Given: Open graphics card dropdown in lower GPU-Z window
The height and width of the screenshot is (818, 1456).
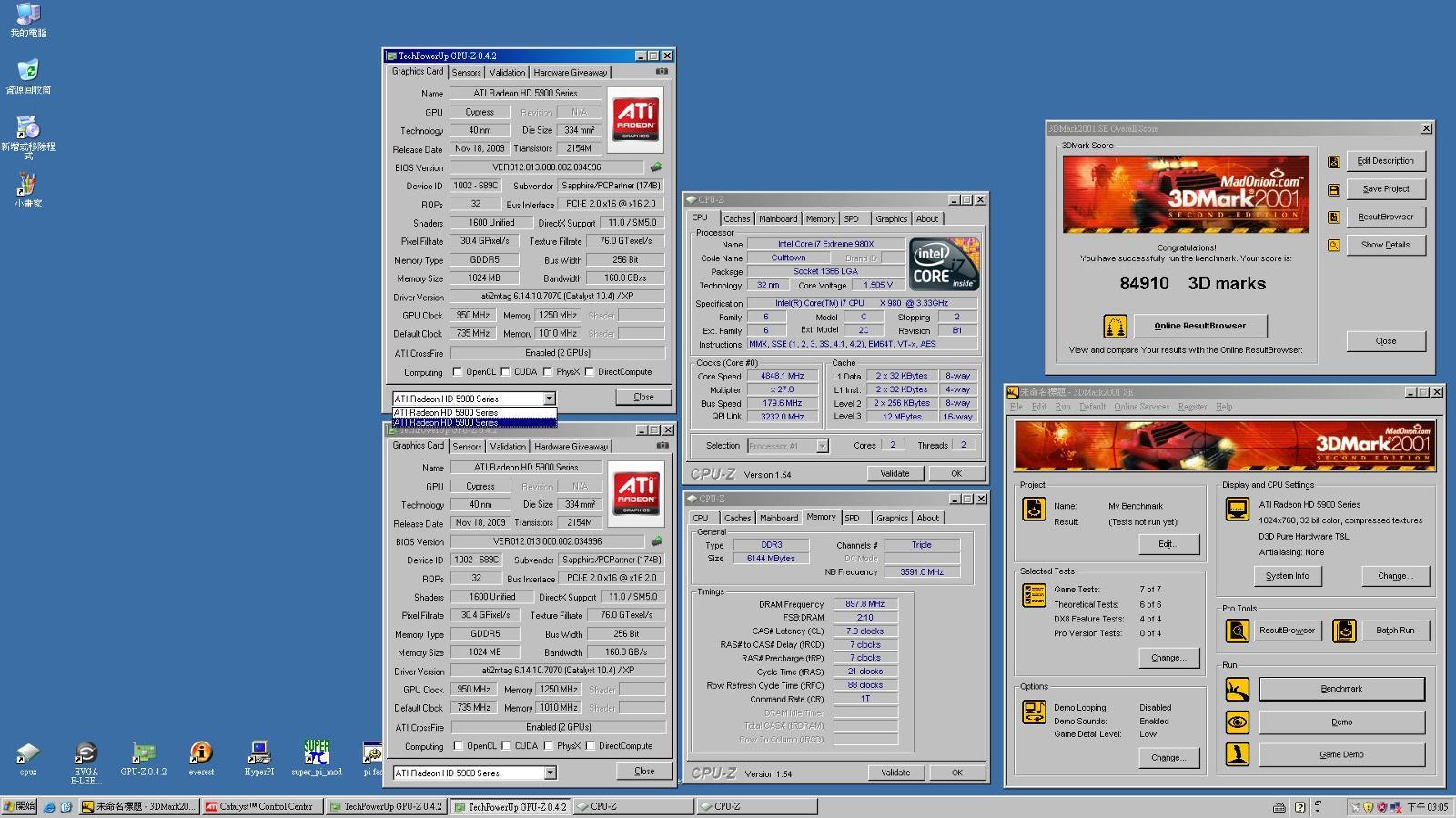Looking at the screenshot, I should tap(550, 773).
